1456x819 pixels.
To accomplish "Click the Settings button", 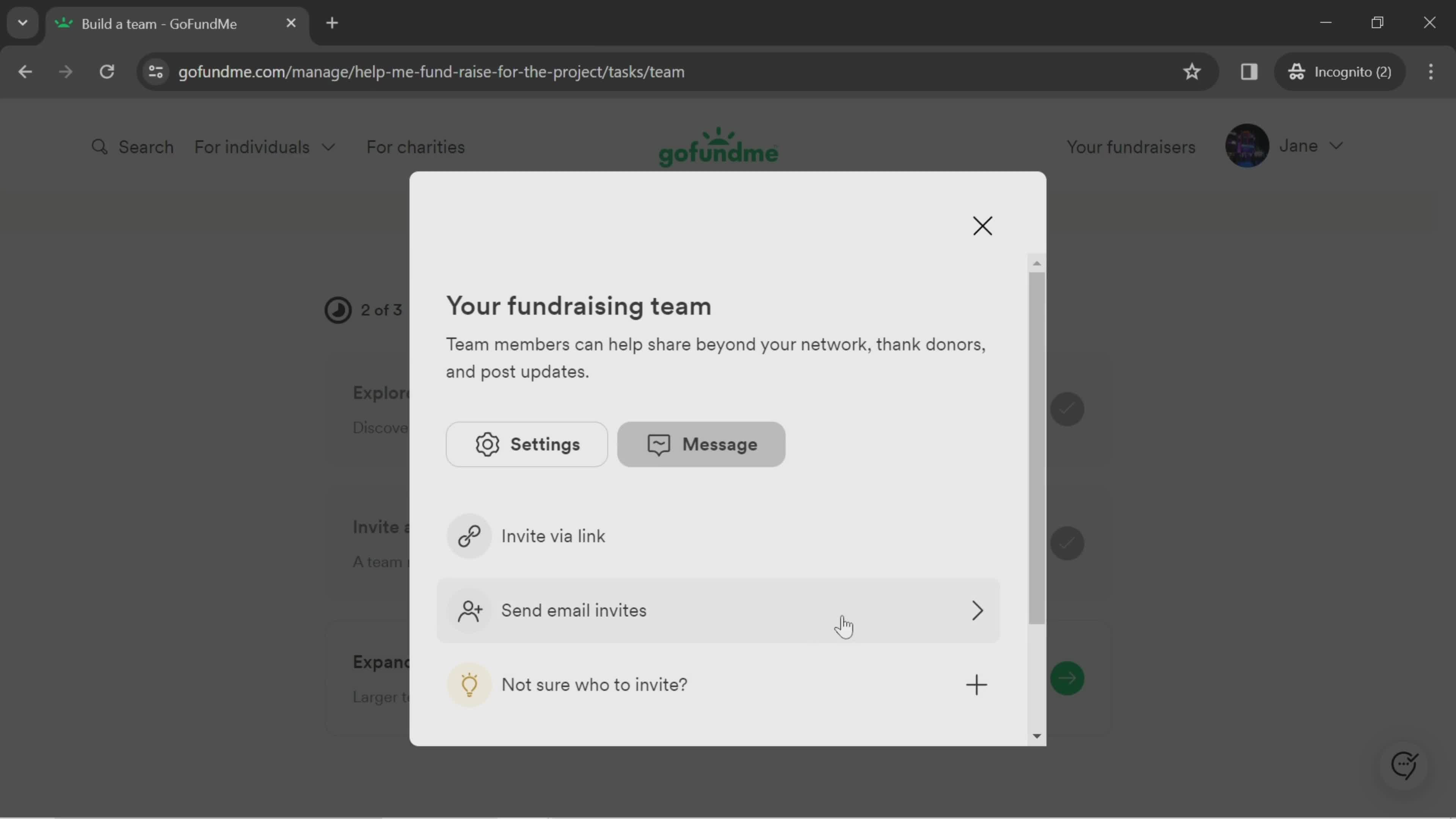I will pos(527,444).
